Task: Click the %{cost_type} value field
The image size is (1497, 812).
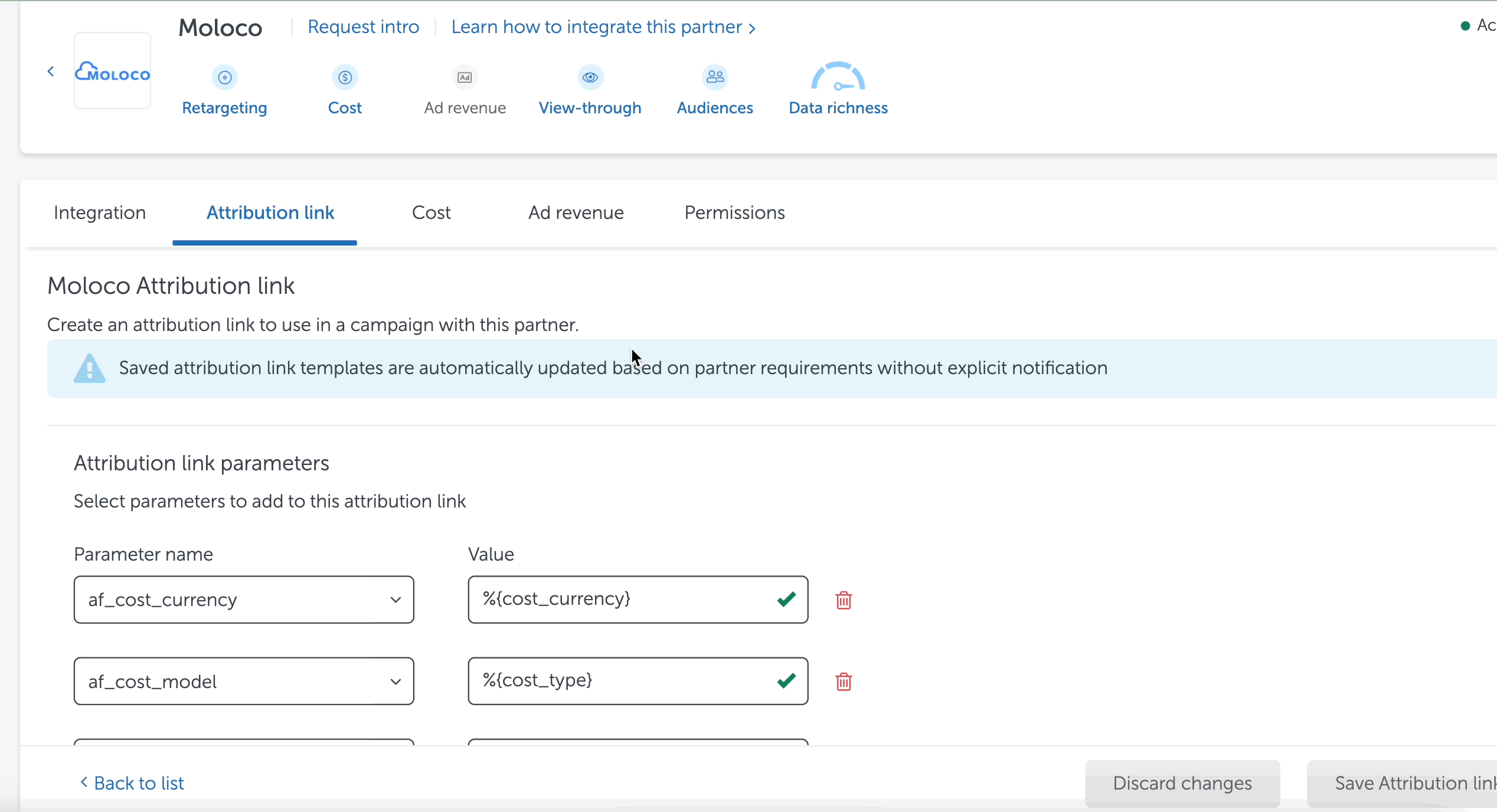Action: [638, 681]
